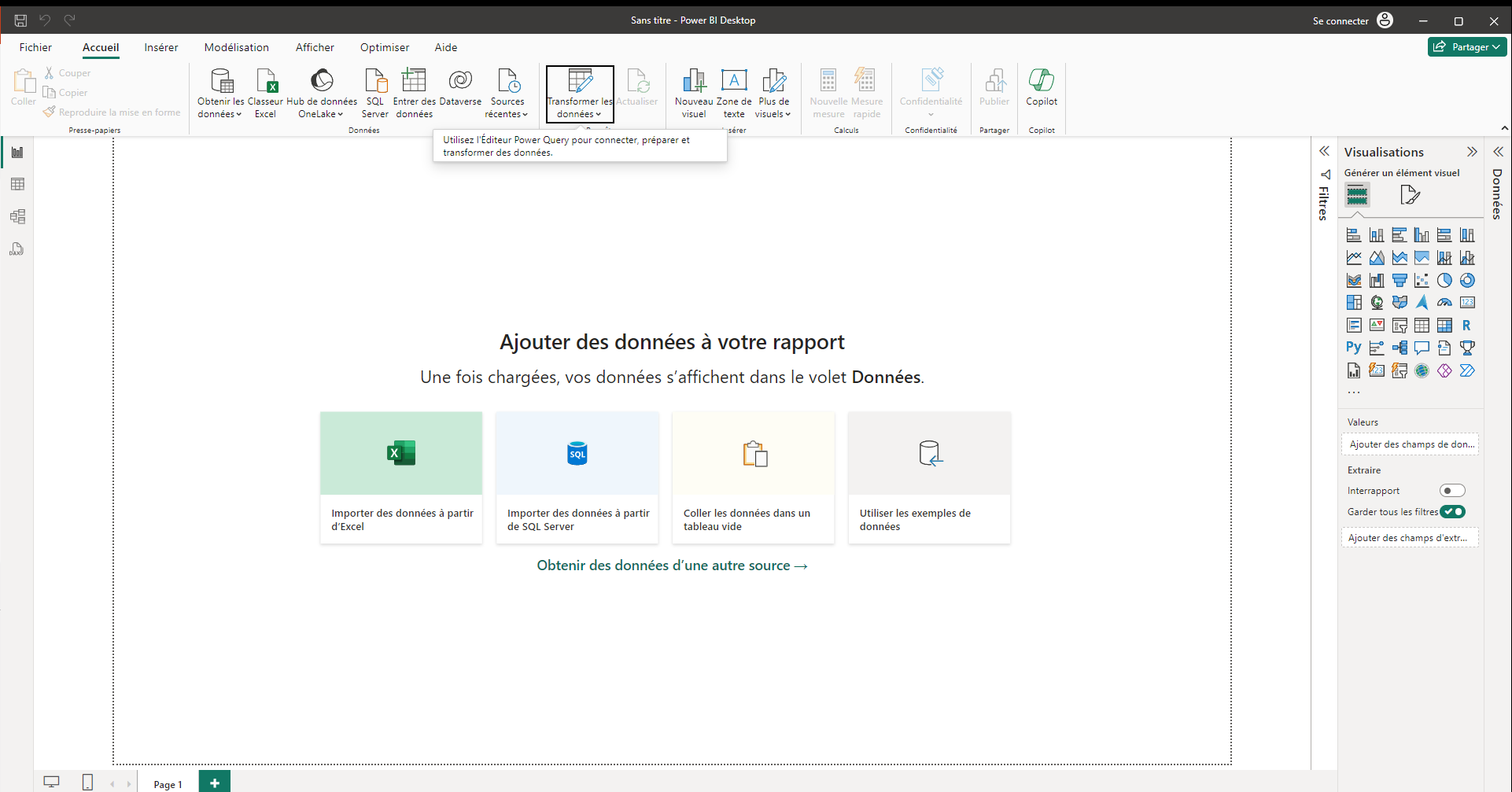Toggle Garder tous les filtres switch
The width and height of the screenshot is (1512, 792).
(1452, 512)
